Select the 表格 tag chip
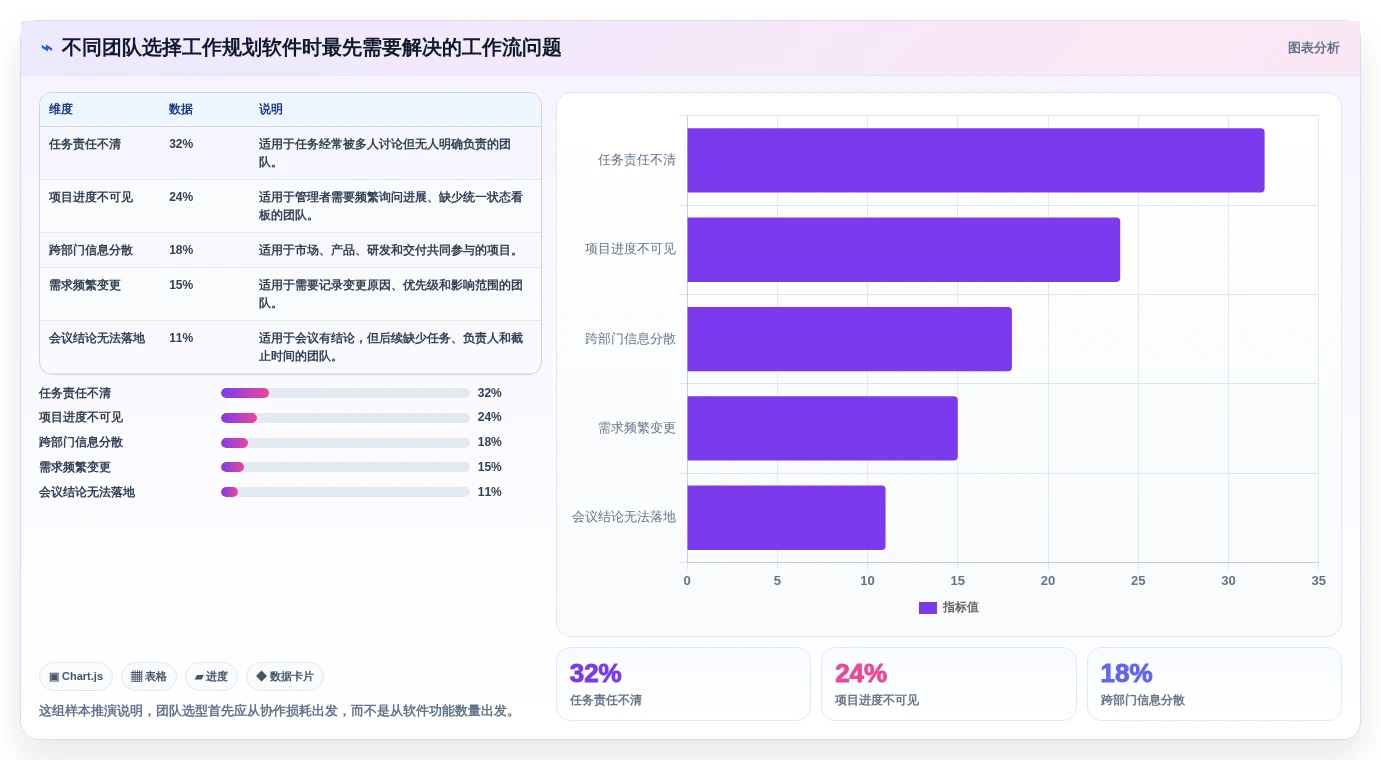Viewport: 1381px width, 760px height. (x=149, y=677)
